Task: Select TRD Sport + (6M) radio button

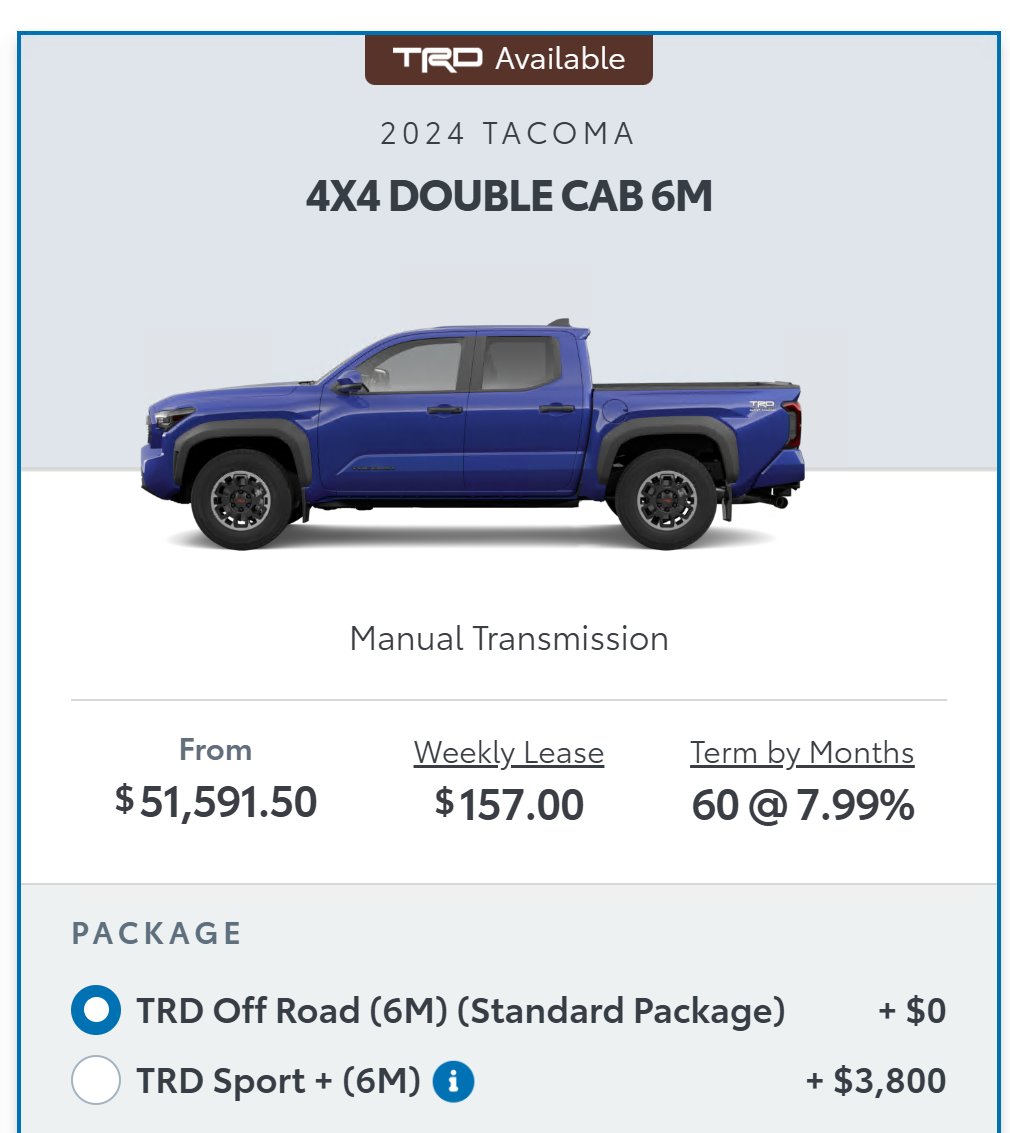Action: point(96,1080)
